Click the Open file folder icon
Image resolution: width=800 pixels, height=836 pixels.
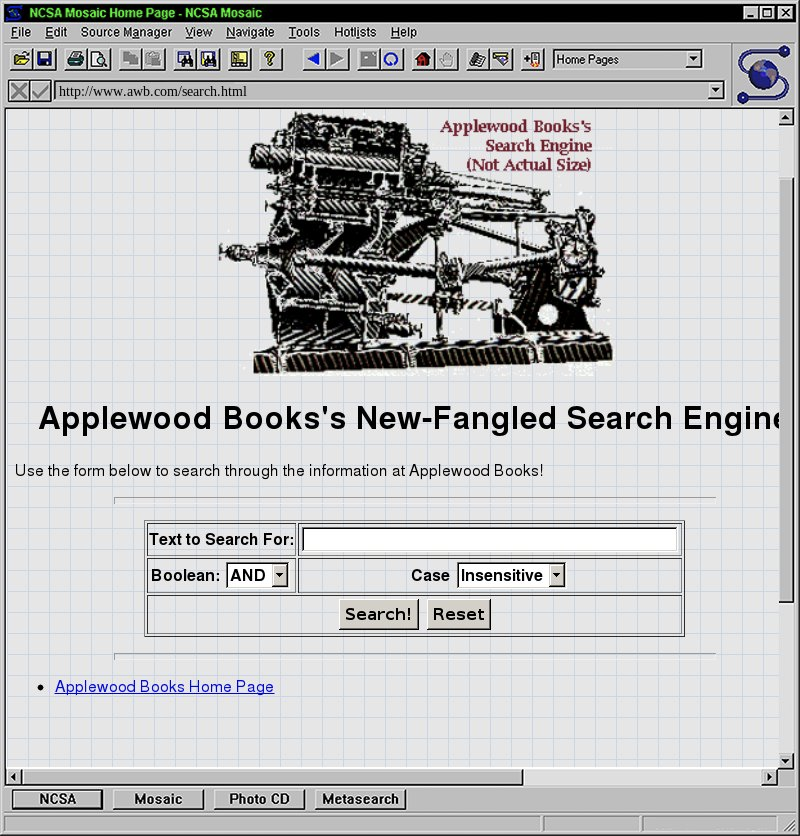click(21, 60)
